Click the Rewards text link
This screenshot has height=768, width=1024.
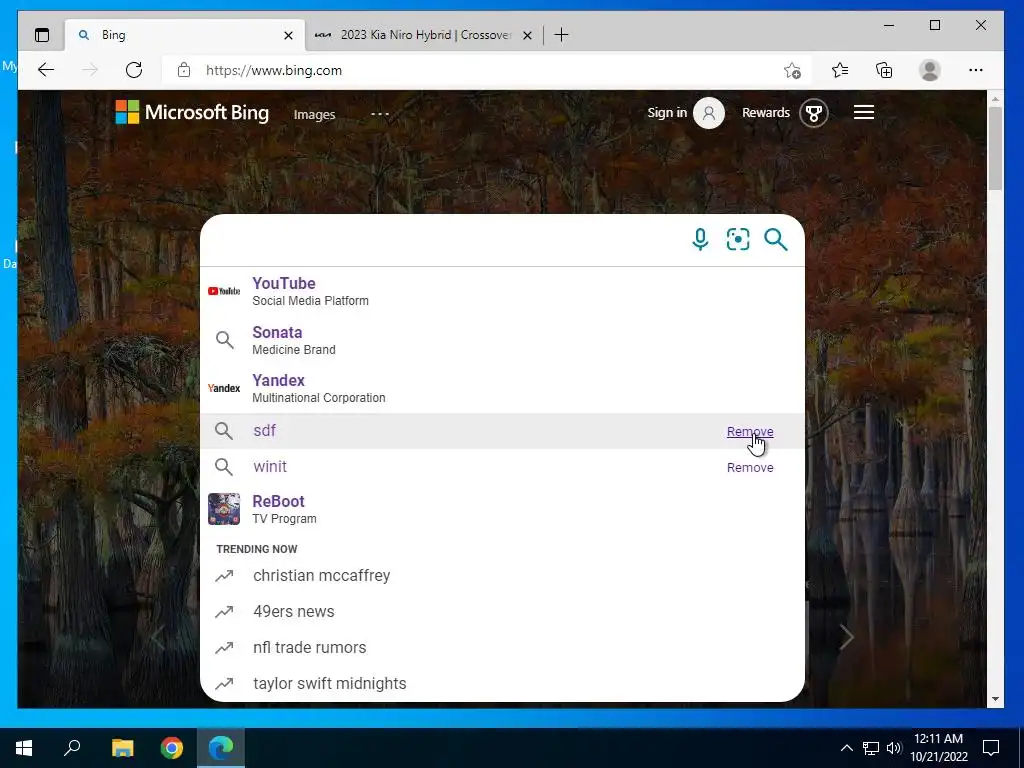coord(765,112)
